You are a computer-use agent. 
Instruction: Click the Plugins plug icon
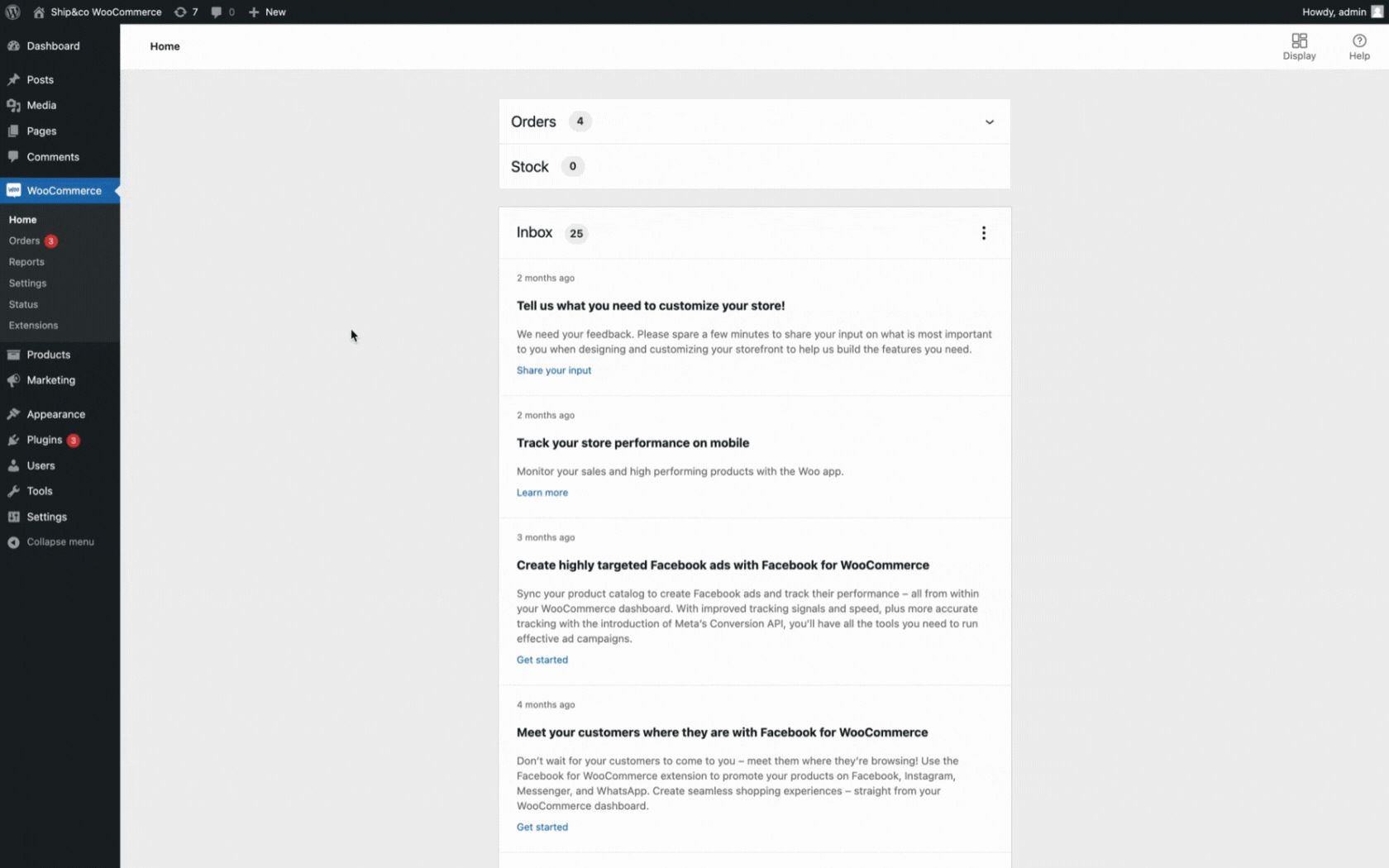click(13, 440)
